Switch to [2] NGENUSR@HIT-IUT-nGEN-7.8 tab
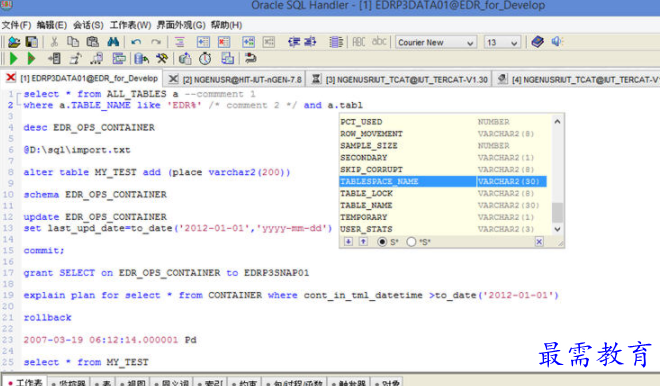The width and height of the screenshot is (660, 386). [234, 79]
